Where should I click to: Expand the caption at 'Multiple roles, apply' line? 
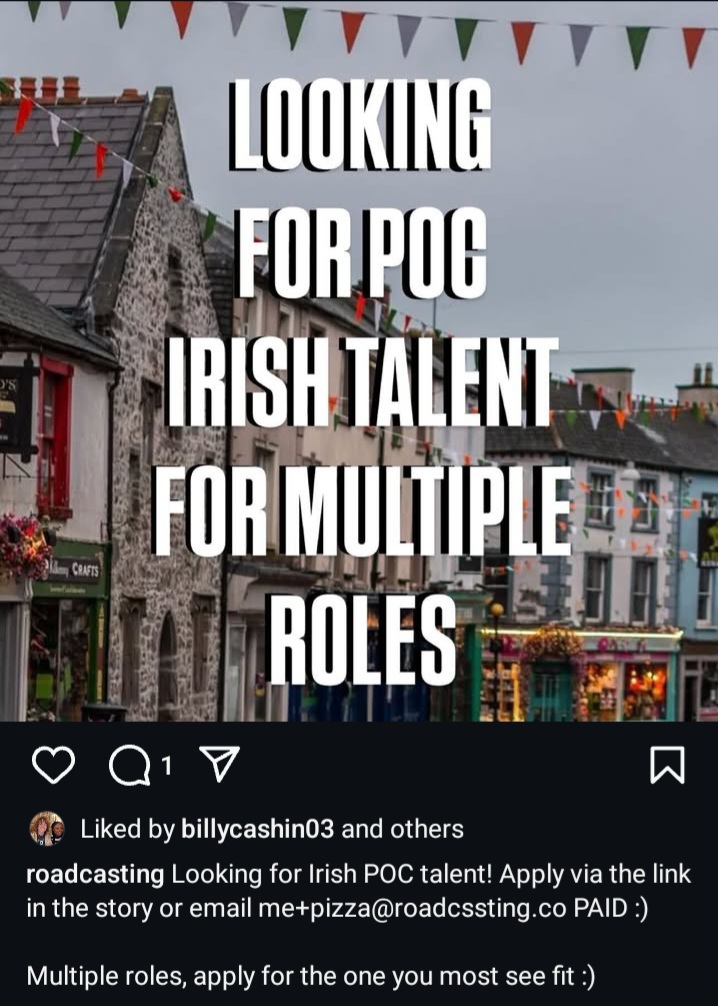(x=311, y=976)
